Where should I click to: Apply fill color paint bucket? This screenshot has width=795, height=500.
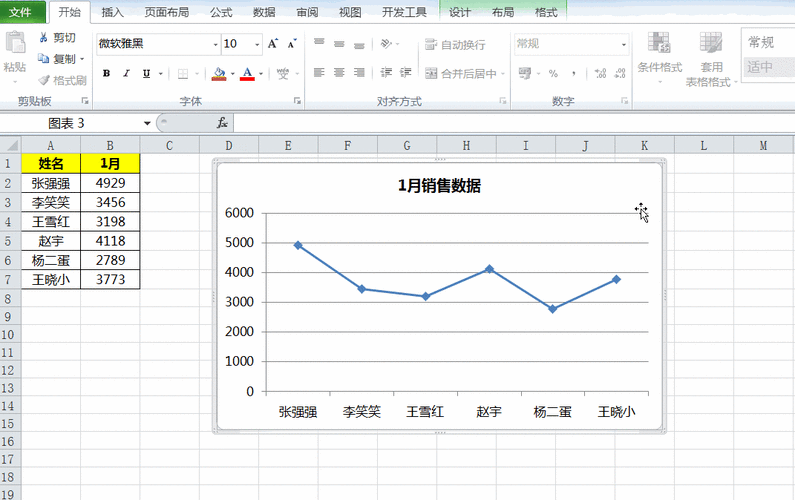[219, 74]
